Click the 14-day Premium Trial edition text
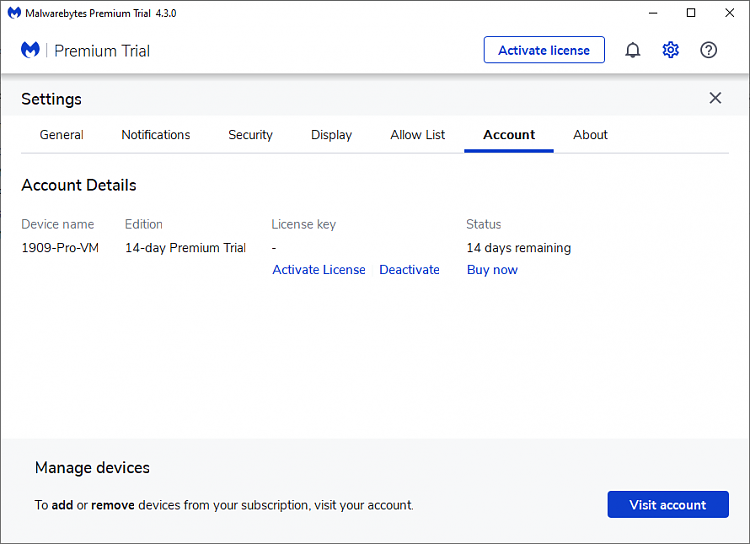The image size is (750, 544). [x=185, y=248]
